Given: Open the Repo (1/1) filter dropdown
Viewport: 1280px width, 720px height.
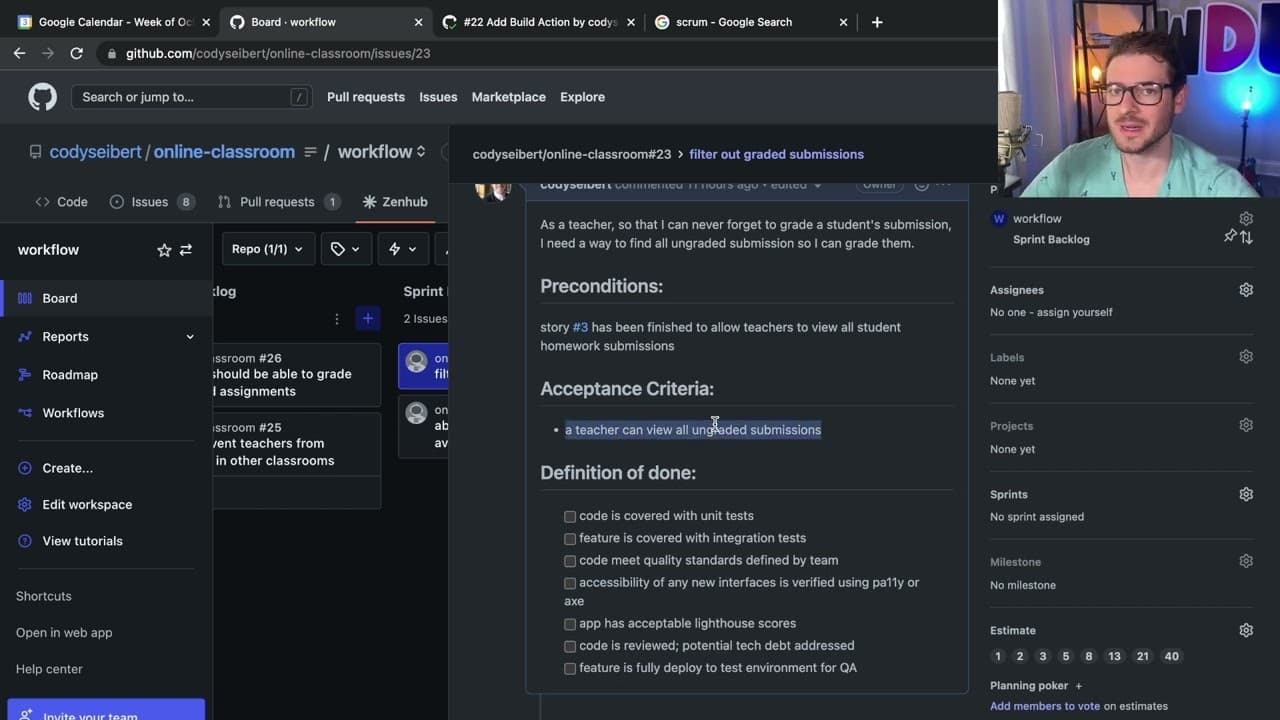Looking at the screenshot, I should (267, 249).
